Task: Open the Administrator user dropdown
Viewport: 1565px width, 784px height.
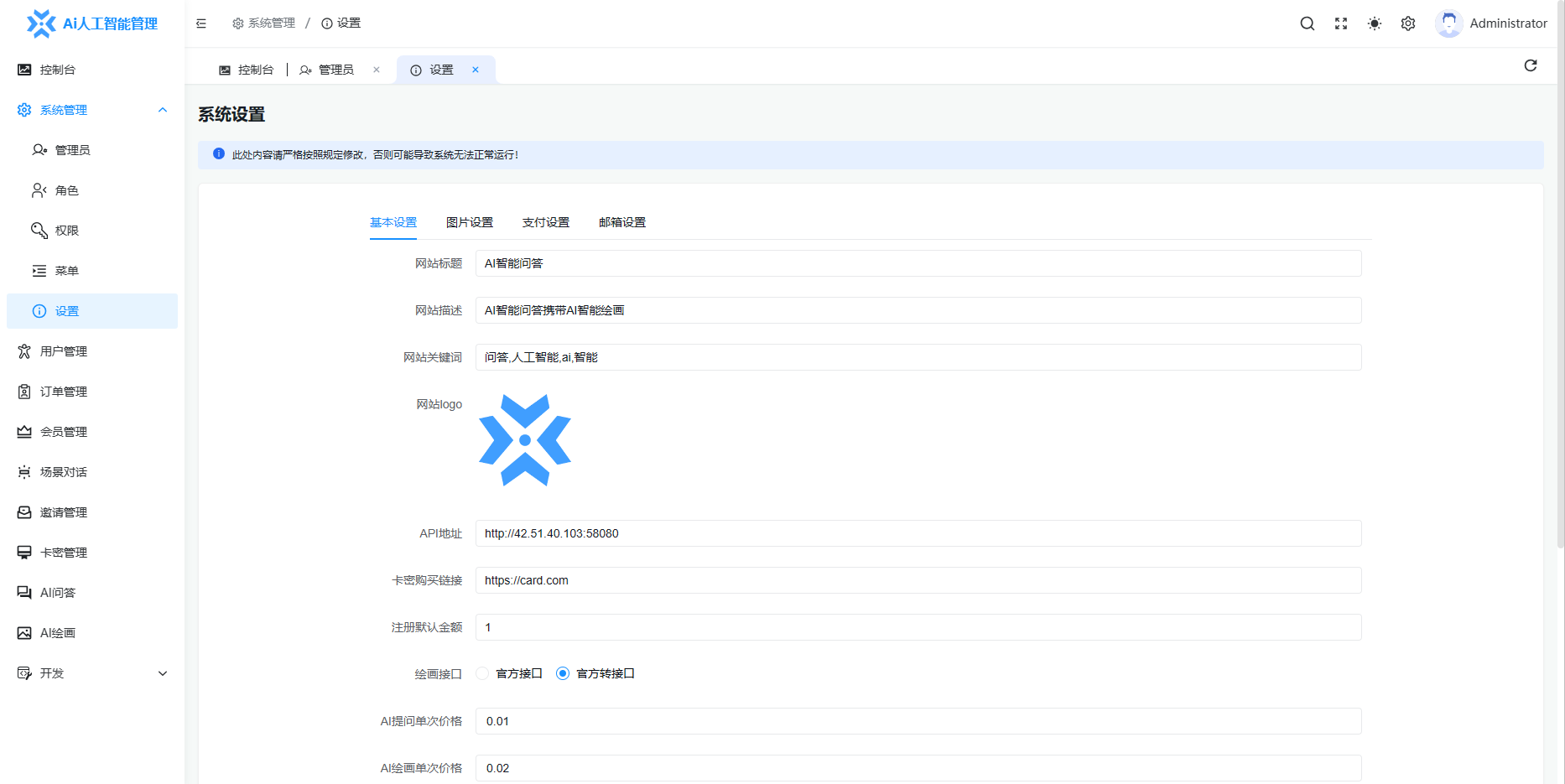Action: [x=1492, y=23]
